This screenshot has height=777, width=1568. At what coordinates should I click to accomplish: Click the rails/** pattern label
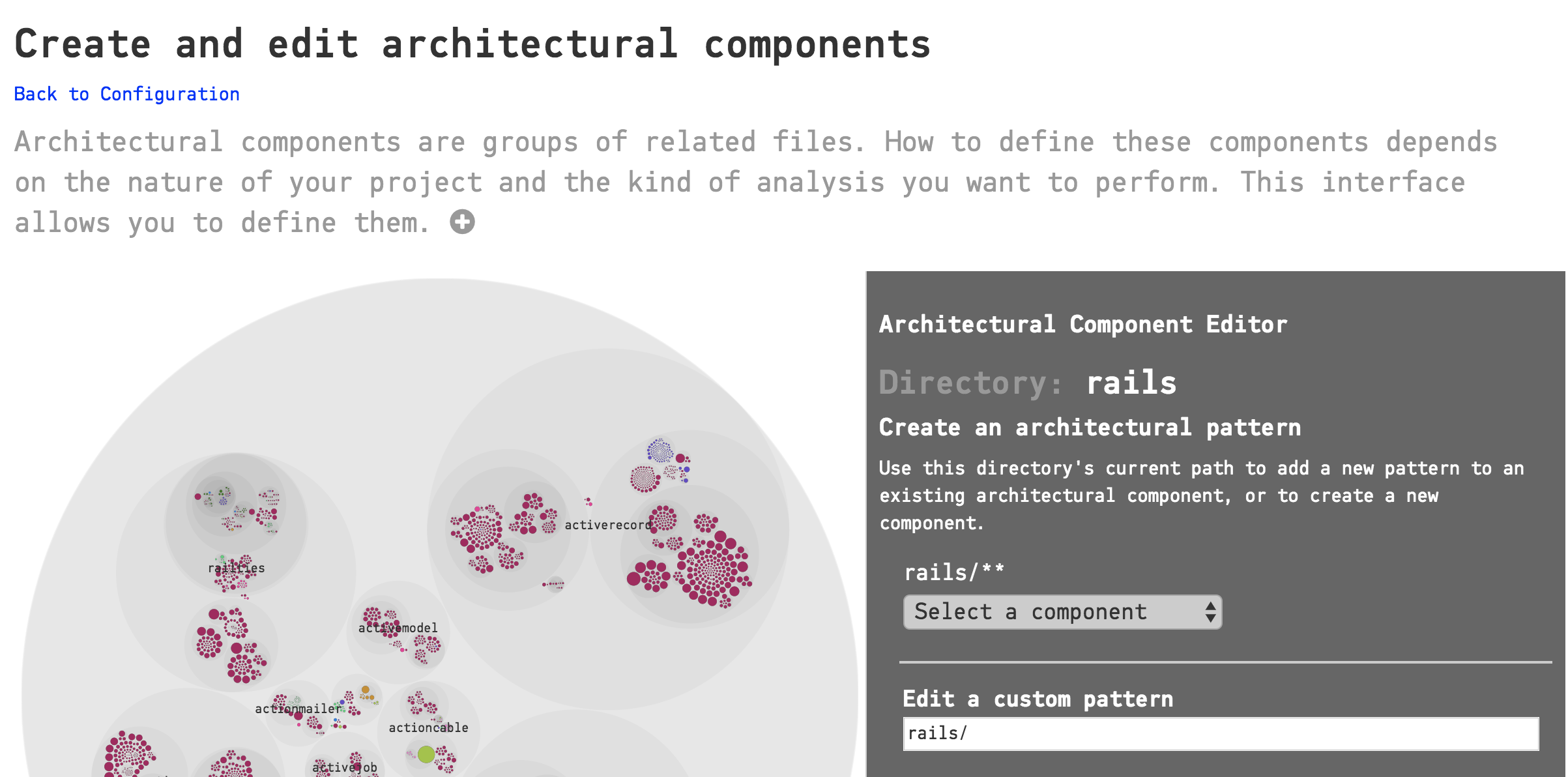pyautogui.click(x=953, y=572)
